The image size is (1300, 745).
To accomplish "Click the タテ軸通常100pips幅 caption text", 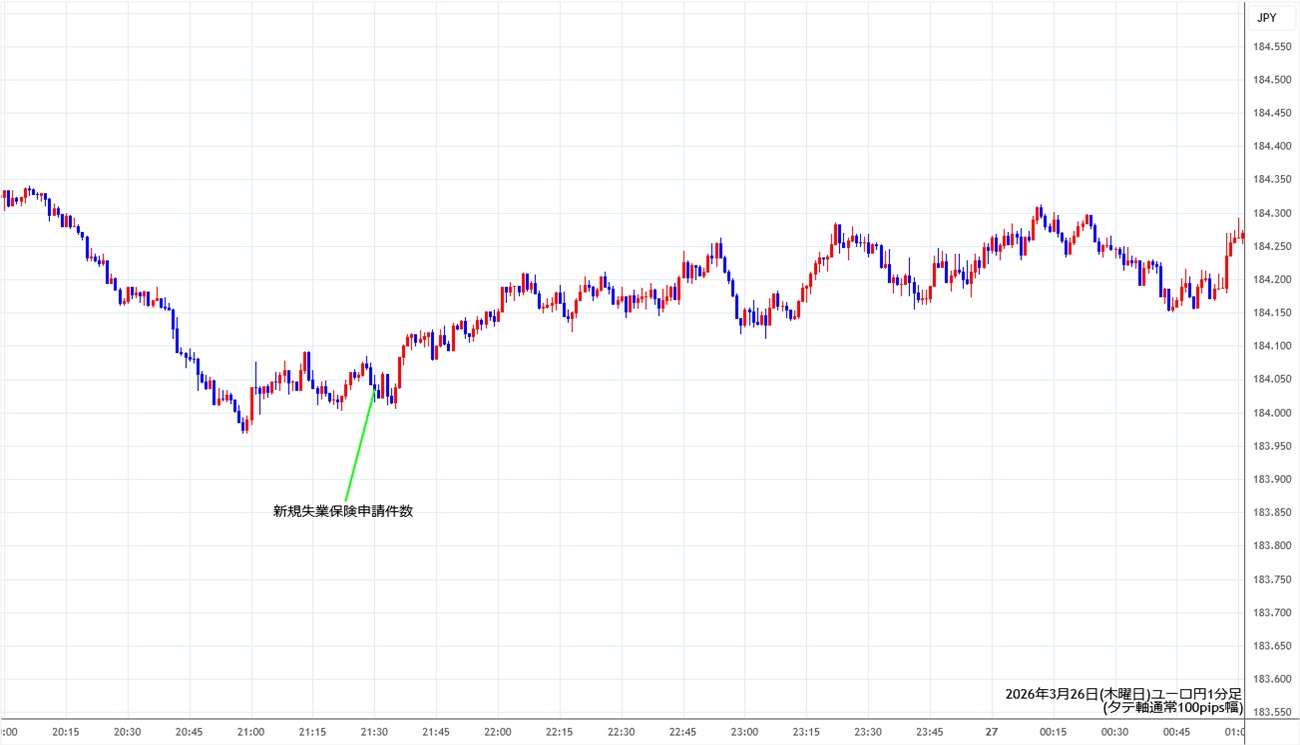I will (1172, 707).
